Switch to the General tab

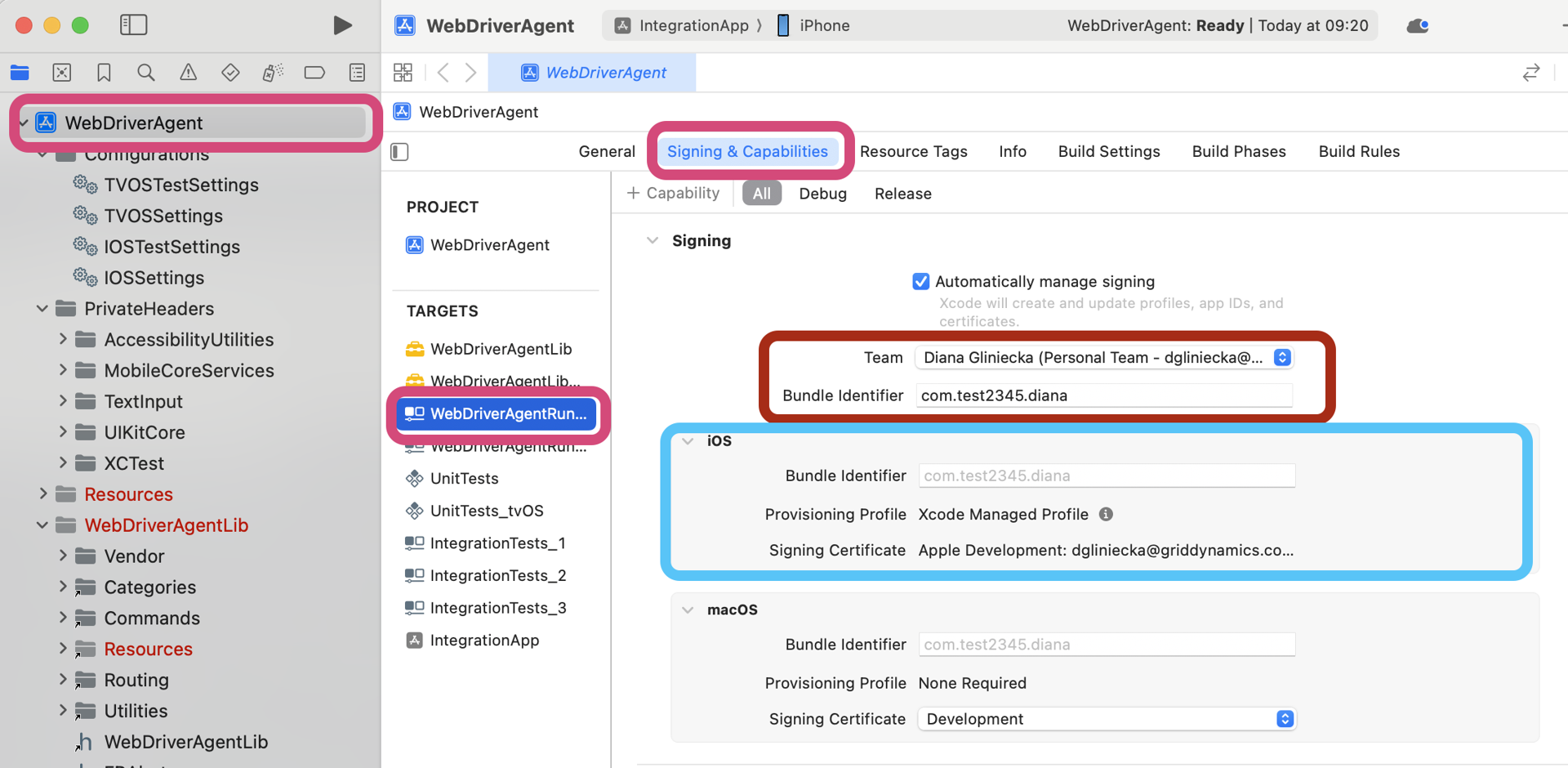[x=607, y=151]
